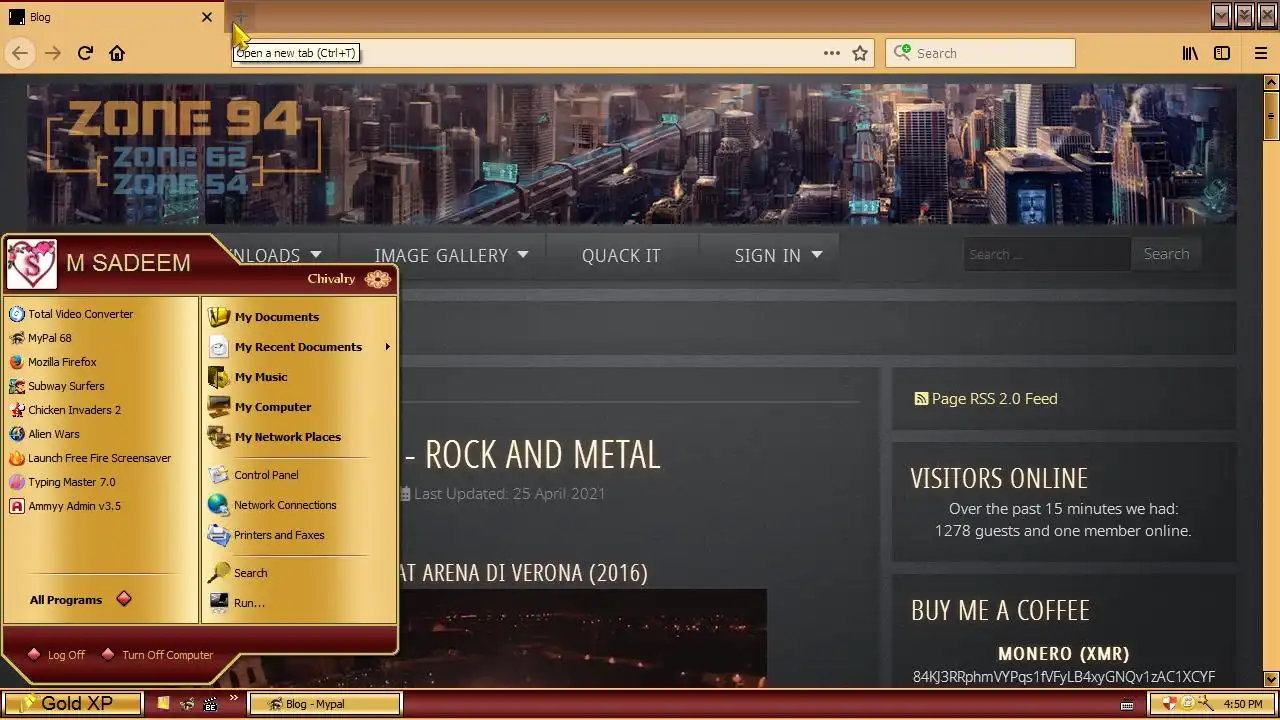Close the Blog tab
The width and height of the screenshot is (1280, 720).
point(207,17)
